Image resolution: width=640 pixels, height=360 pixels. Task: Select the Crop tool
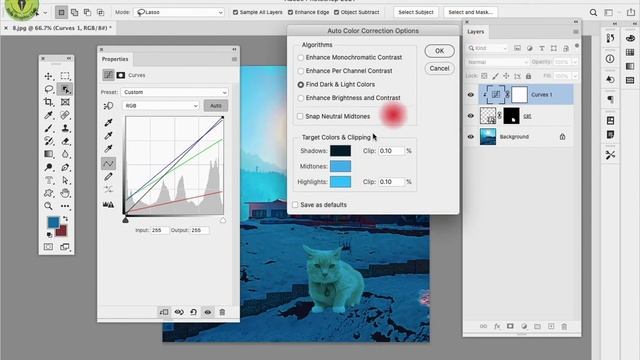coord(49,102)
